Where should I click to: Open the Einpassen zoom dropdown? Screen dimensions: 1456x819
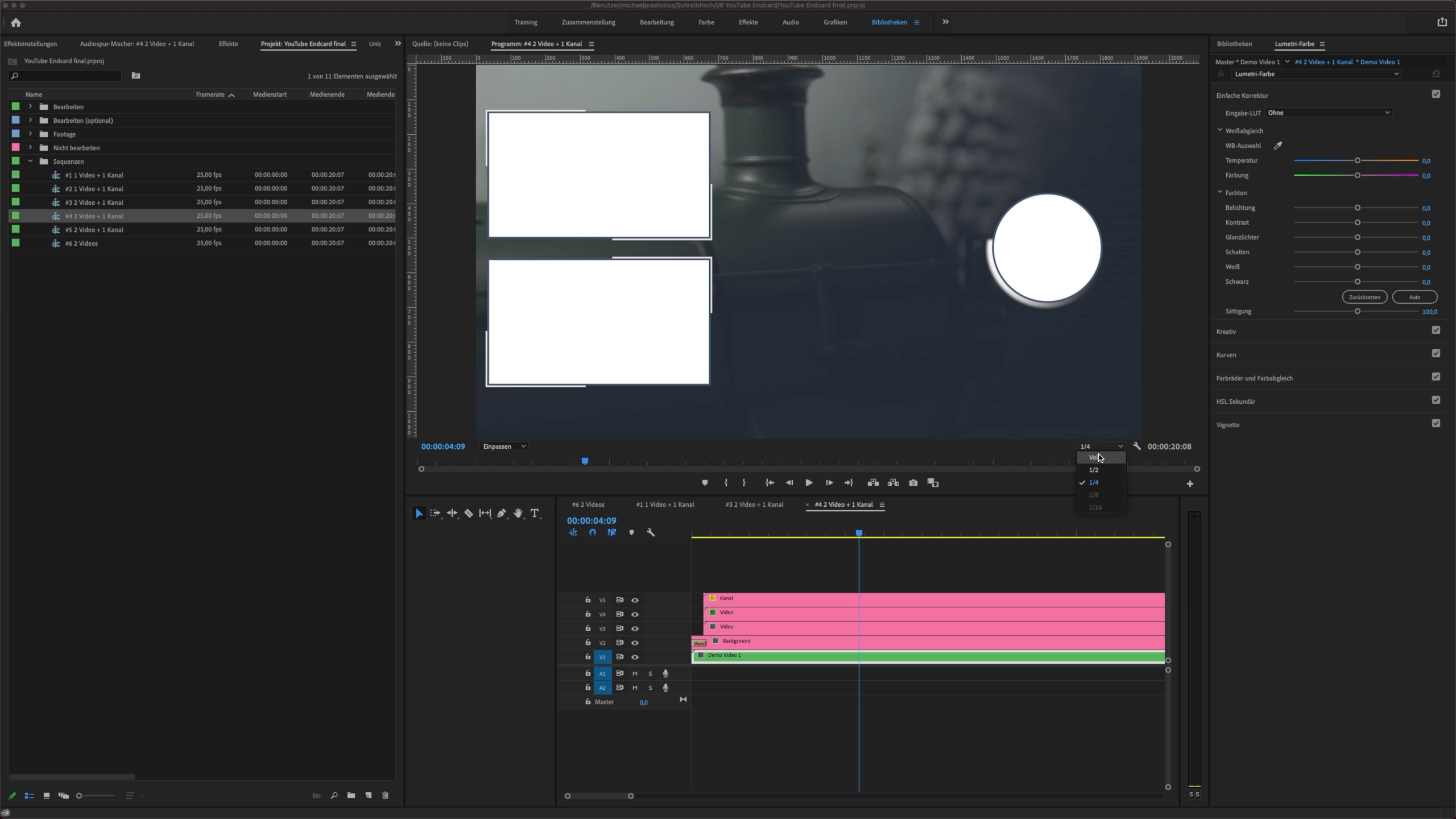point(504,446)
